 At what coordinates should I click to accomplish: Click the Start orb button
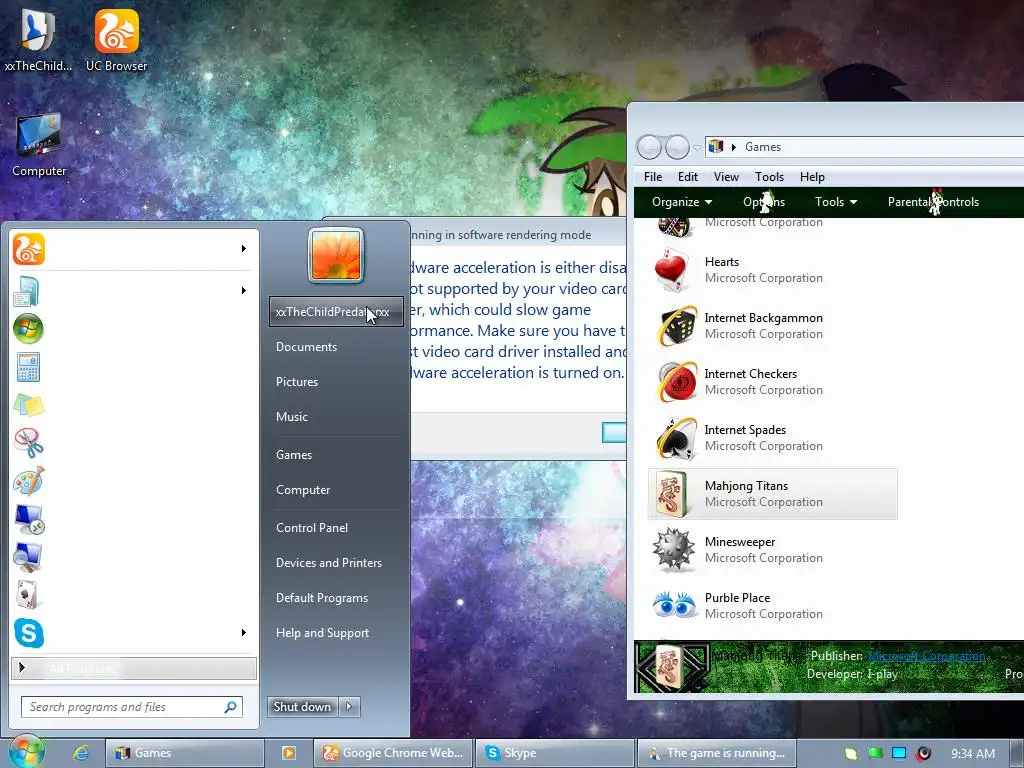click(x=25, y=752)
